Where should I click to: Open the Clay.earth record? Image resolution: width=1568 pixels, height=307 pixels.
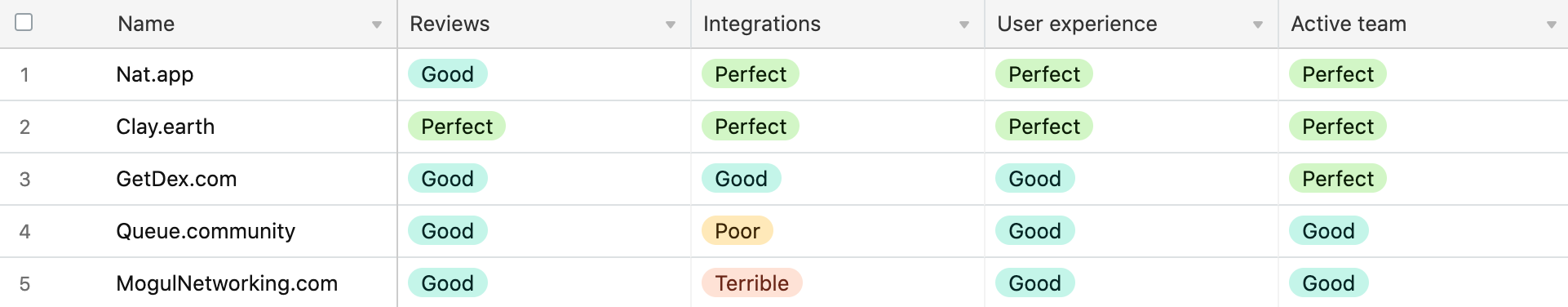(166, 127)
